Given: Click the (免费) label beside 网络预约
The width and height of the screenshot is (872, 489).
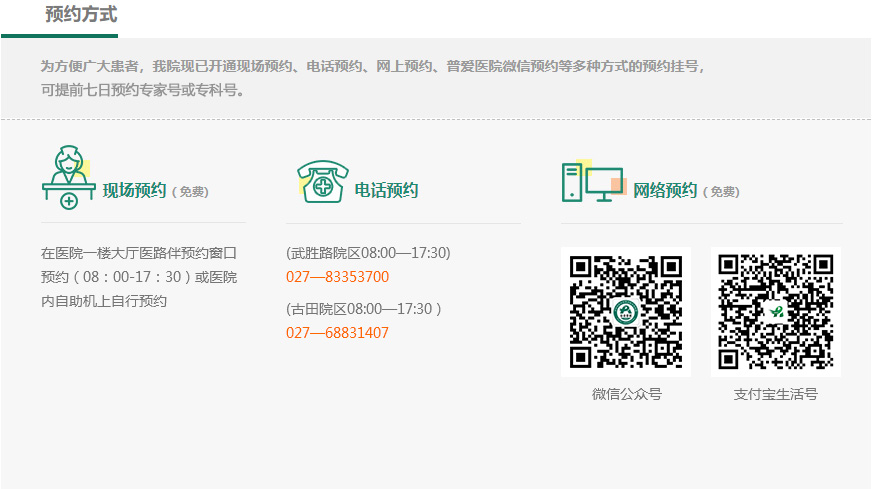Looking at the screenshot, I should 721,192.
